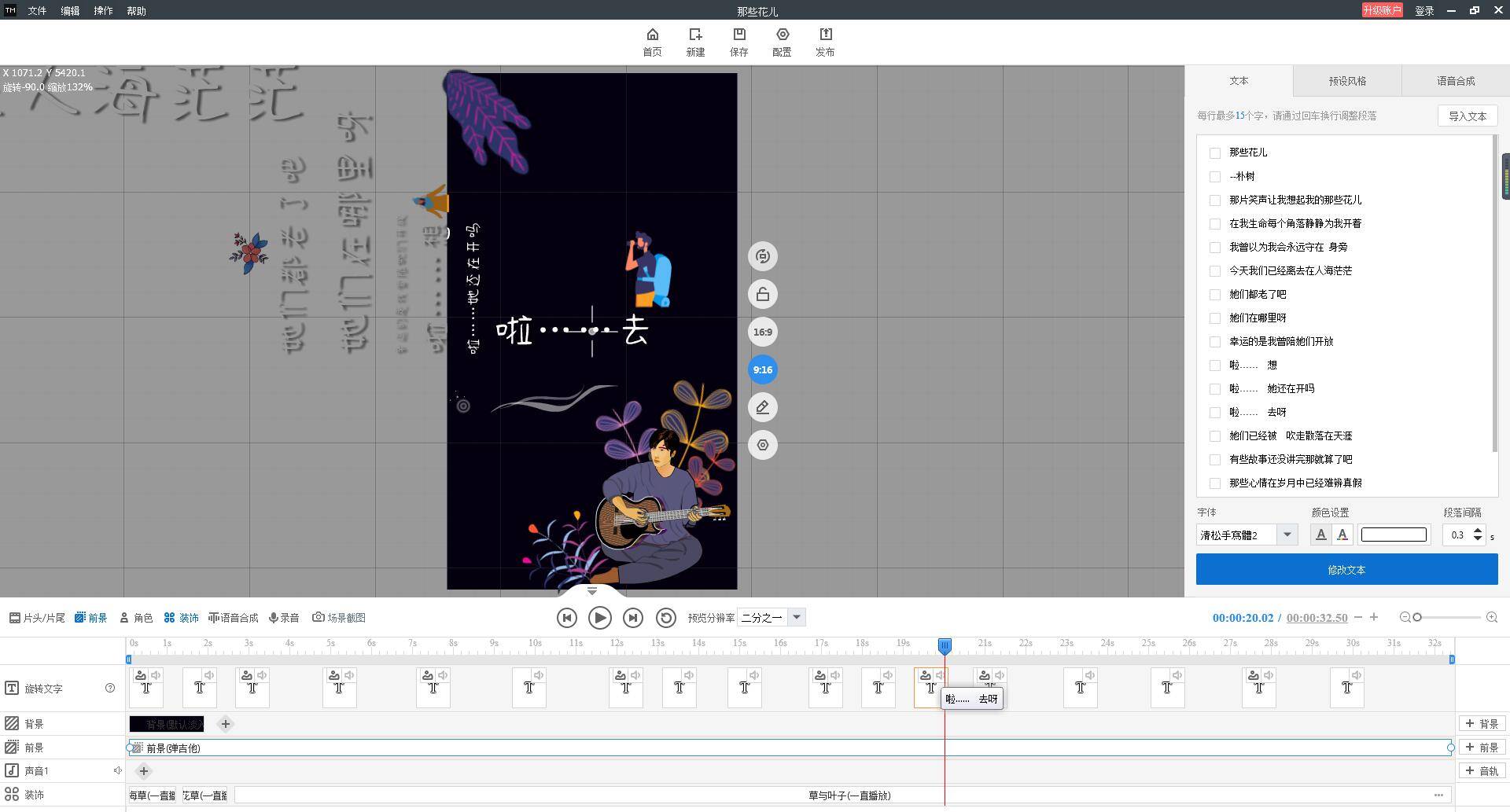Viewport: 1510px width, 812px height.
Task: Select the 前景(弹吉他) foreground clip
Action: click(x=790, y=748)
